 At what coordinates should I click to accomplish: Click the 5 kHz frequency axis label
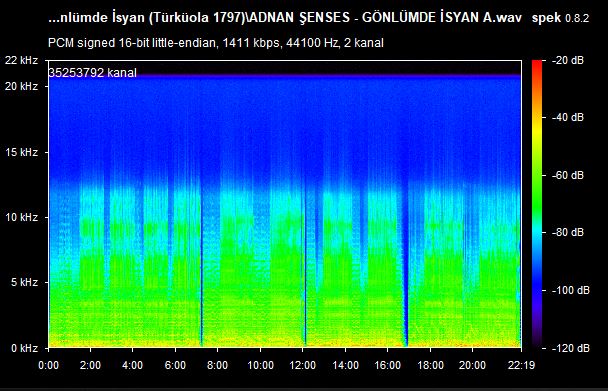pos(24,282)
